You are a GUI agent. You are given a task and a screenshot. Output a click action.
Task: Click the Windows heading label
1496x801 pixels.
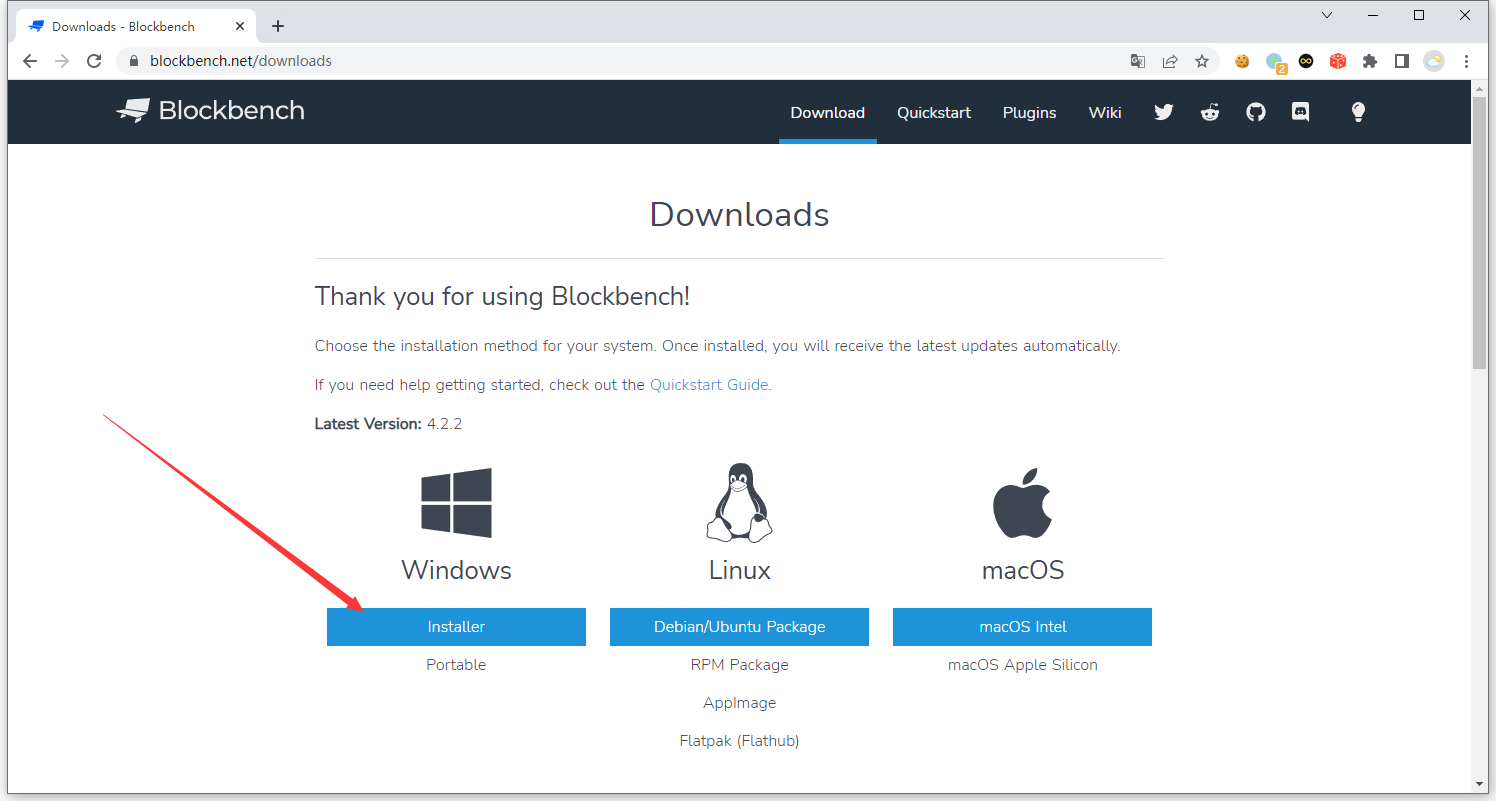point(456,570)
